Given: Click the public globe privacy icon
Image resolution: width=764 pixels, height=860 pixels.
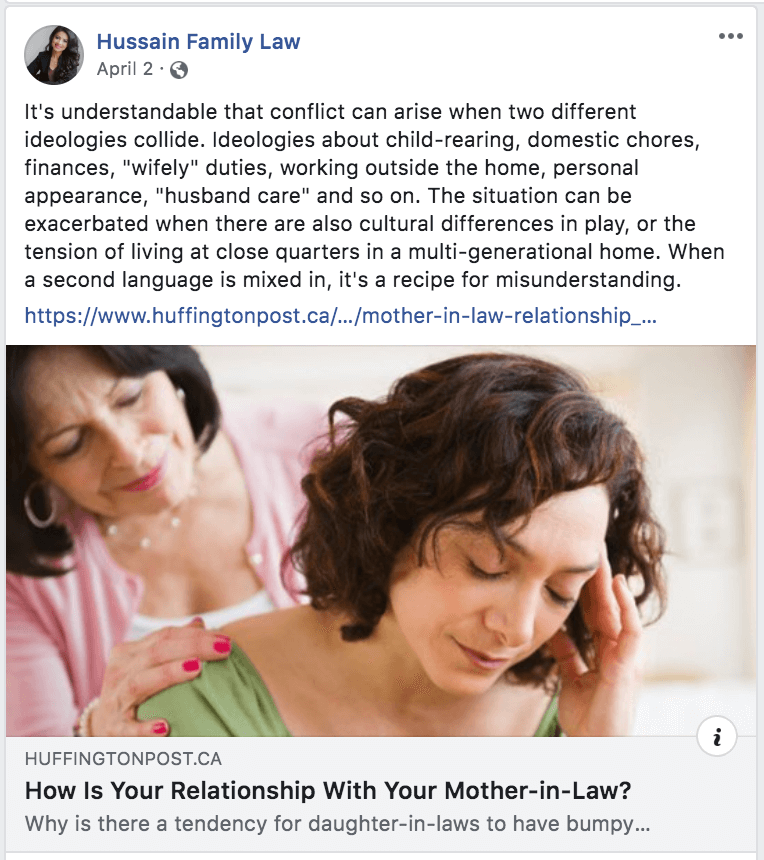Looking at the screenshot, I should [179, 70].
